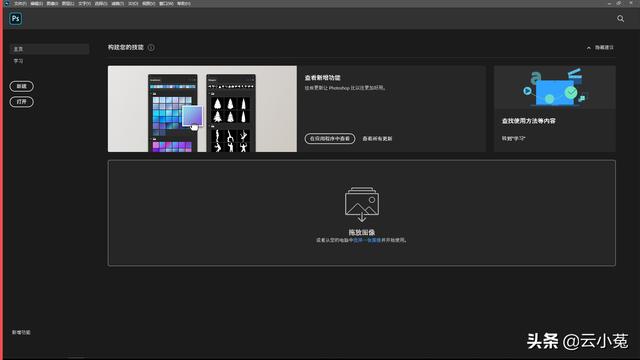Switch to the 学习 Learn tab
This screenshot has width=640, height=360.
pyautogui.click(x=19, y=61)
